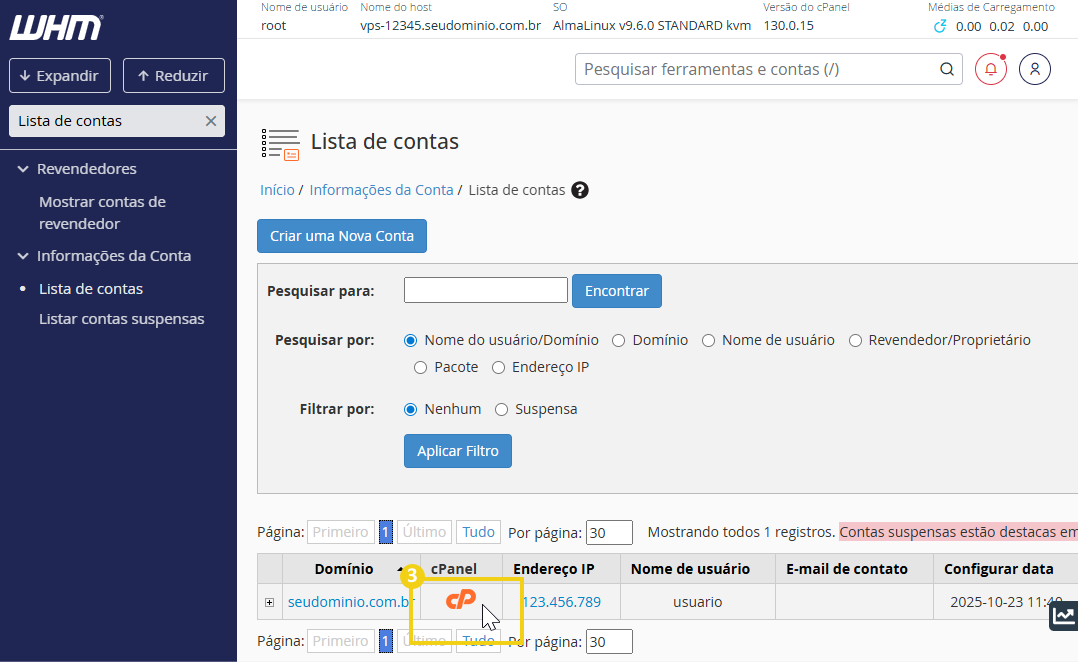Open the user profile icon
Screen dimensions: 1078x662
coord(1035,69)
